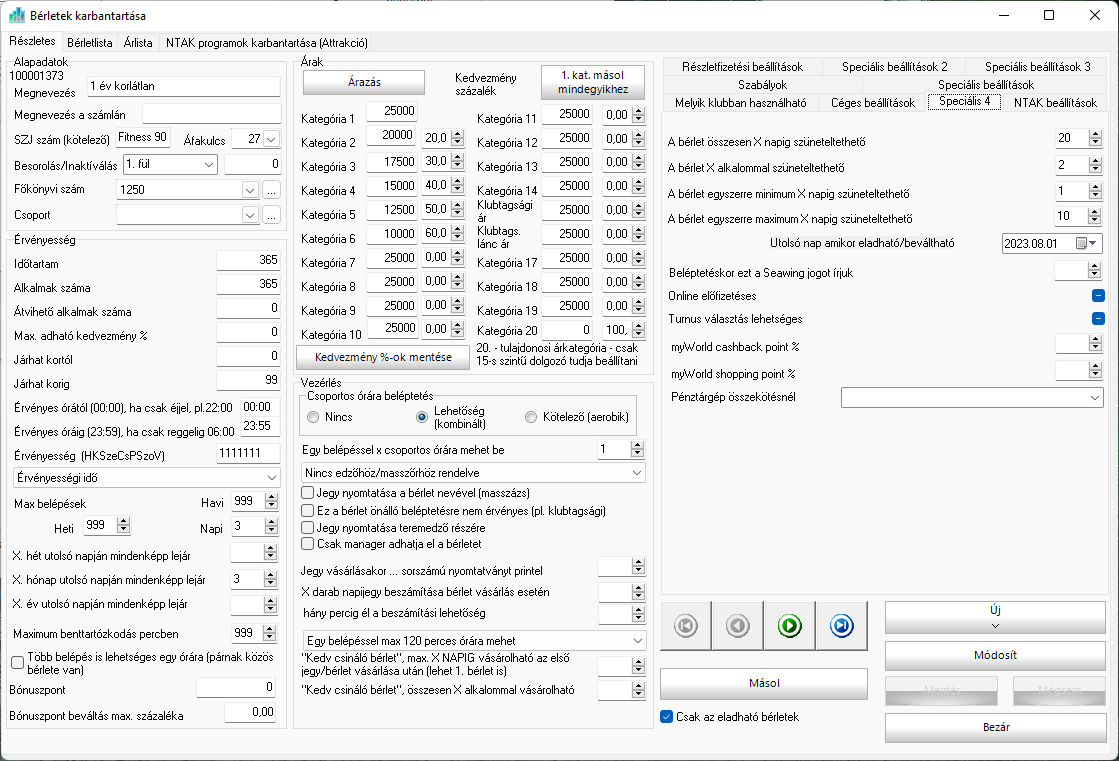The image size is (1119, 761).
Task: Open Besorolás dropdown showing 1. fül
Action: tap(208, 164)
